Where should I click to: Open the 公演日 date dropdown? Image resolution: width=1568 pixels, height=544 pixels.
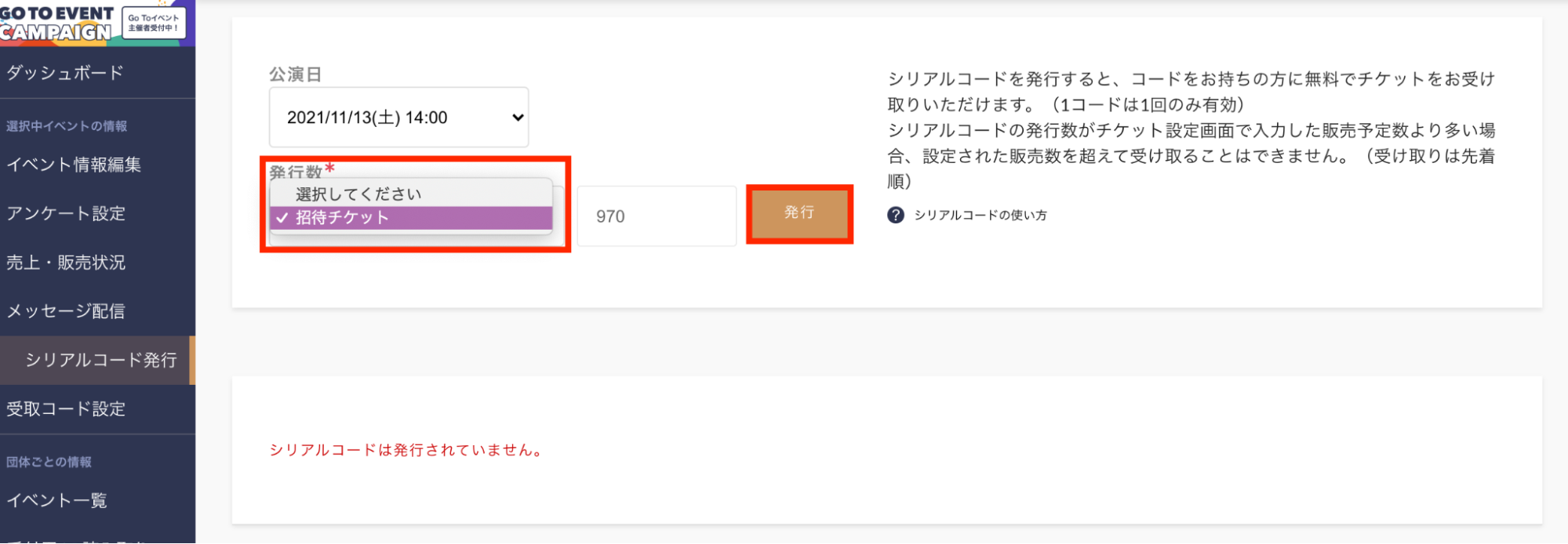(398, 118)
